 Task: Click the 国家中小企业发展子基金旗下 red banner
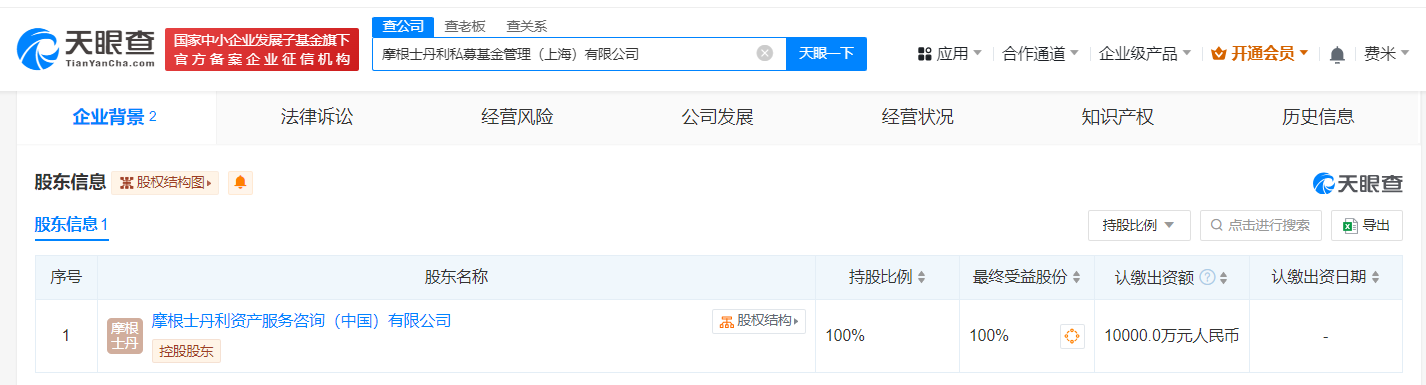[263, 49]
